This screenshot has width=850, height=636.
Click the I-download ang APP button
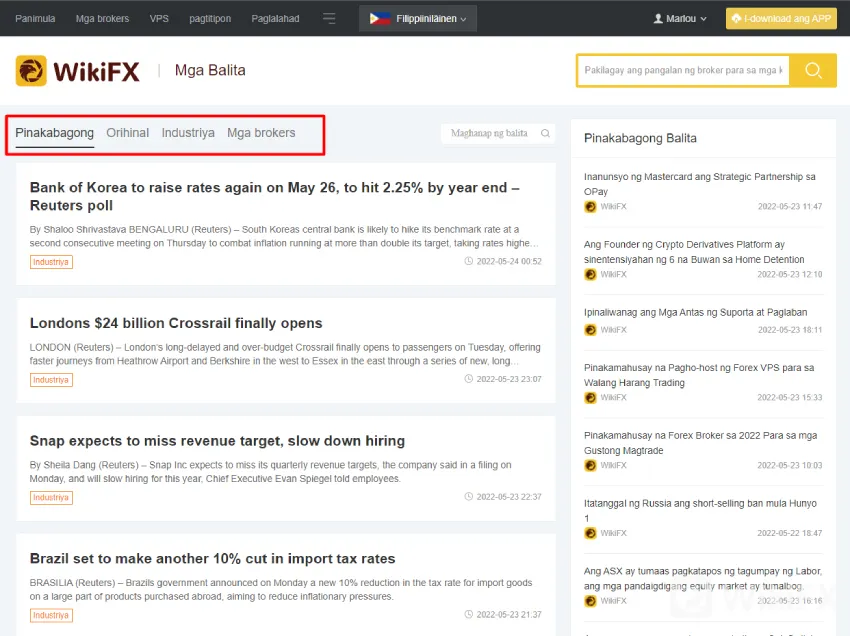click(x=781, y=18)
